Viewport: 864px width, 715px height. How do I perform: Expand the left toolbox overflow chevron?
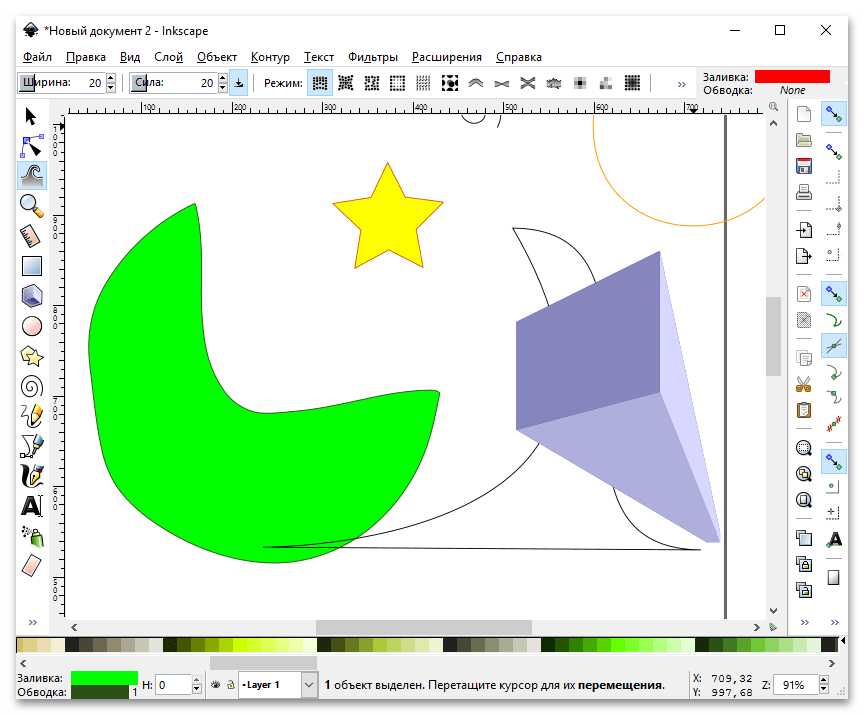click(32, 621)
